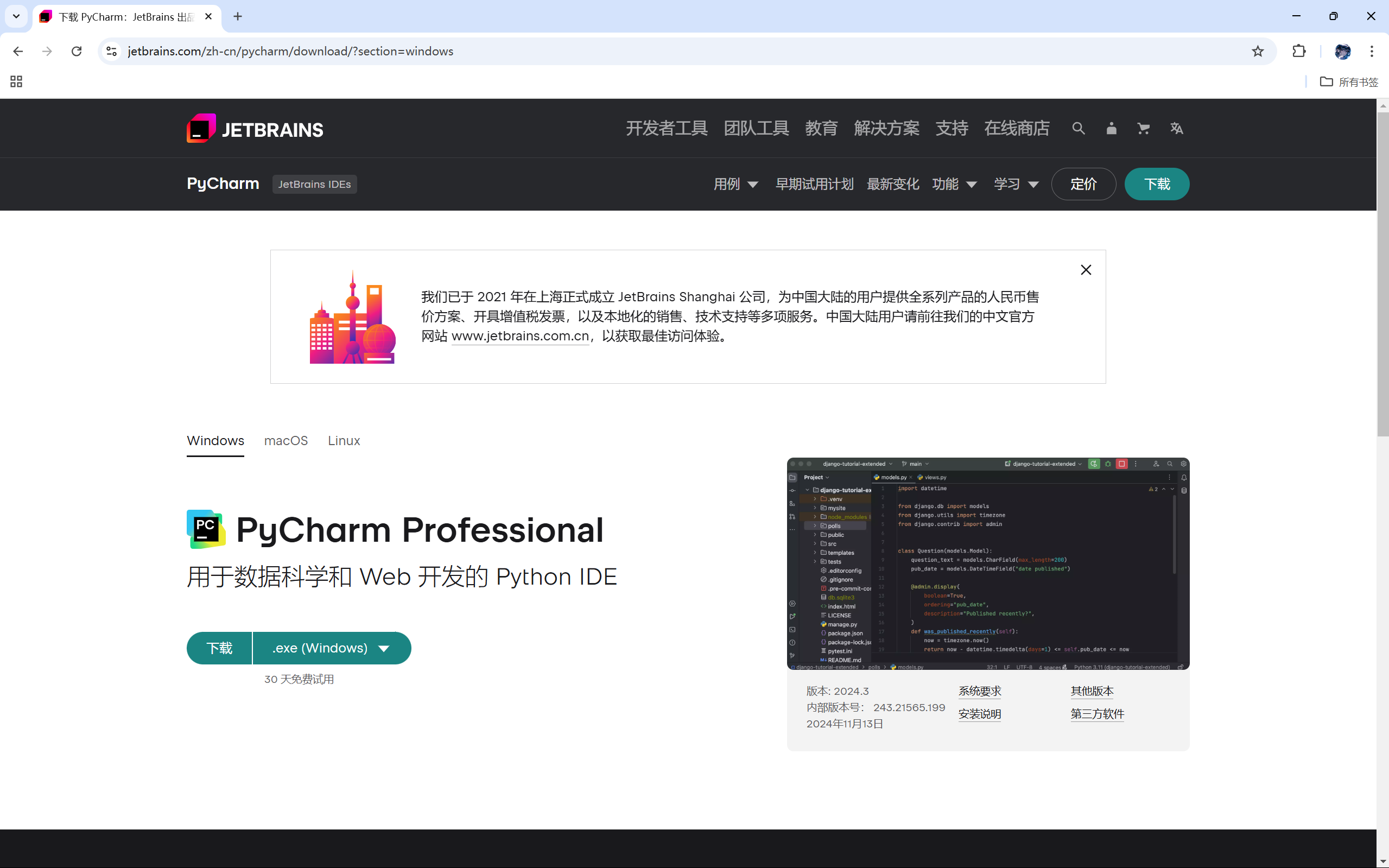
Task: Switch to the macOS tab
Action: [x=286, y=441]
